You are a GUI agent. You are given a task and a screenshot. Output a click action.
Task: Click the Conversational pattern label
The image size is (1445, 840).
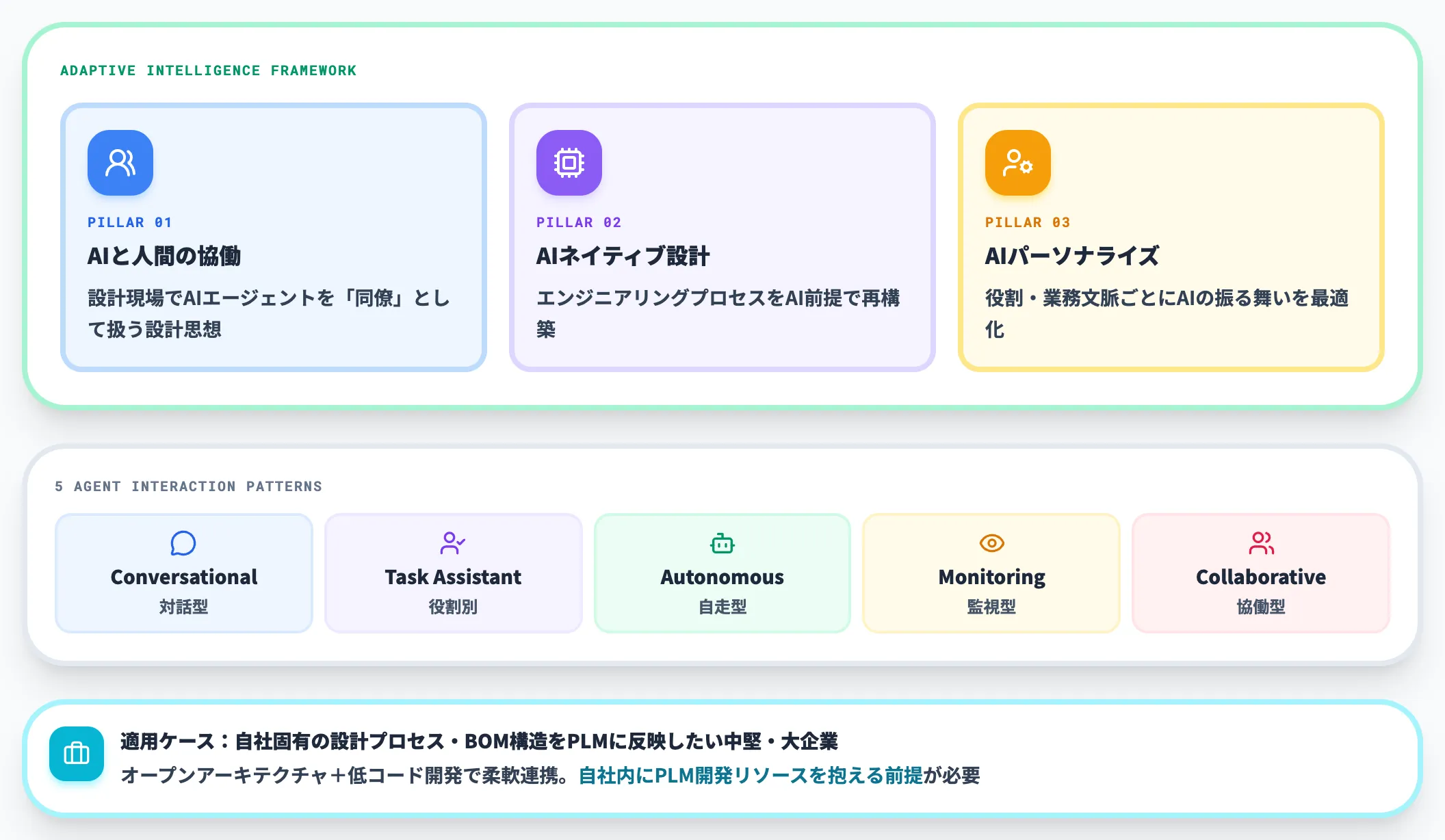[x=184, y=577]
